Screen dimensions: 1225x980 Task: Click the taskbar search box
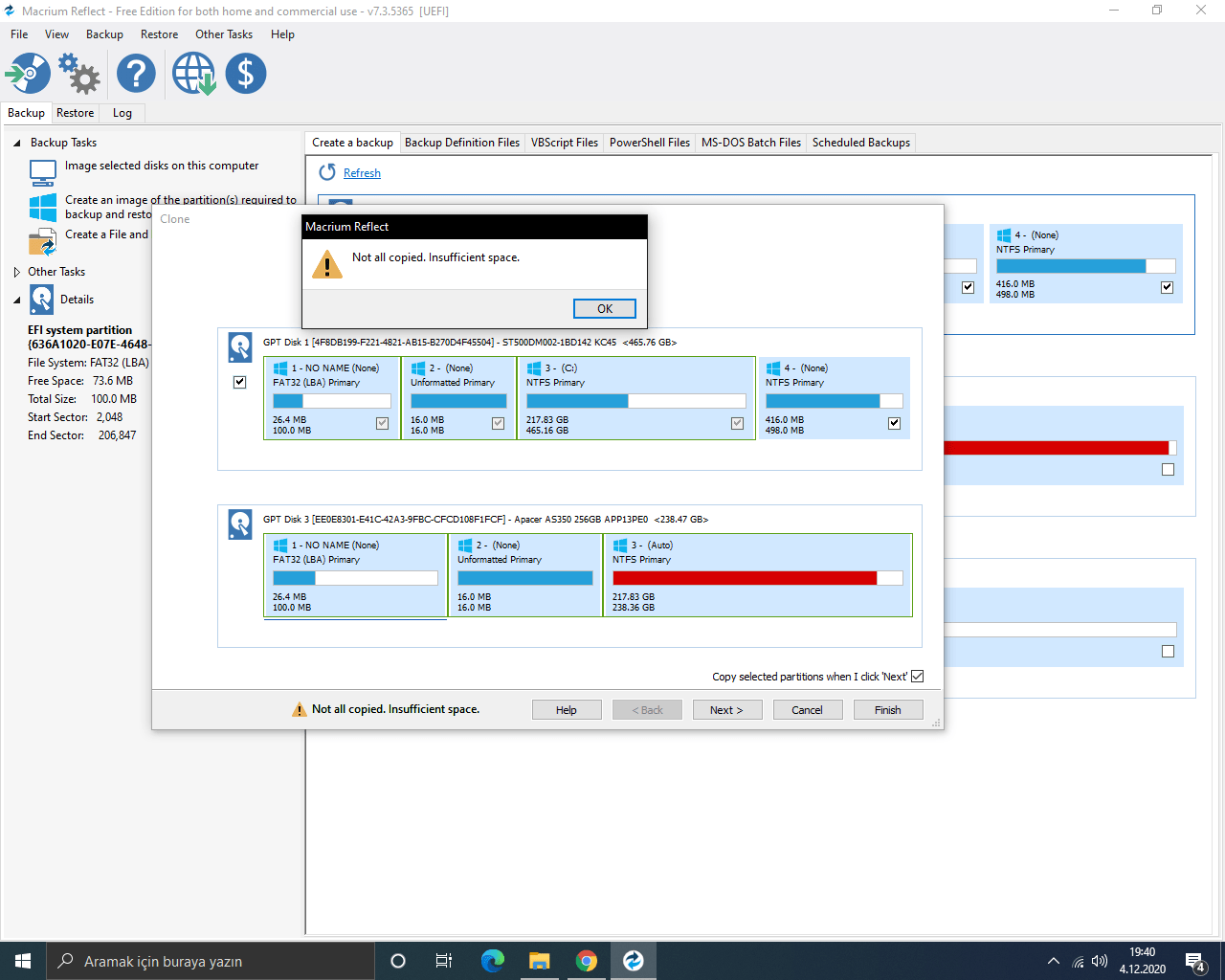coord(211,961)
